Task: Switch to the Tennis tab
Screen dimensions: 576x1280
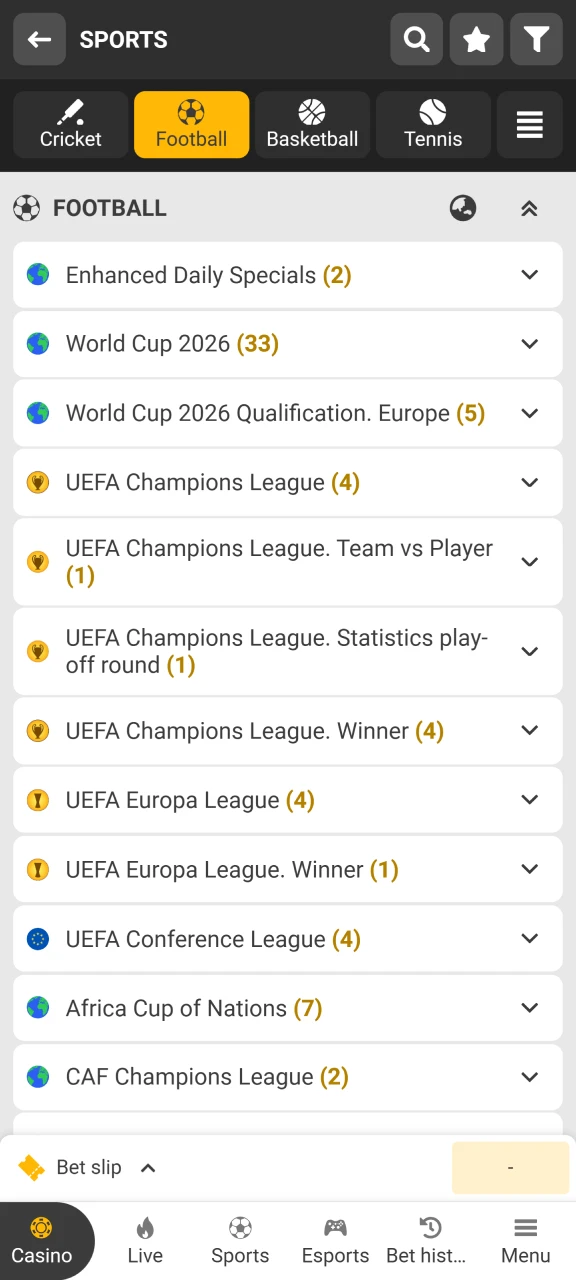Action: [432, 124]
